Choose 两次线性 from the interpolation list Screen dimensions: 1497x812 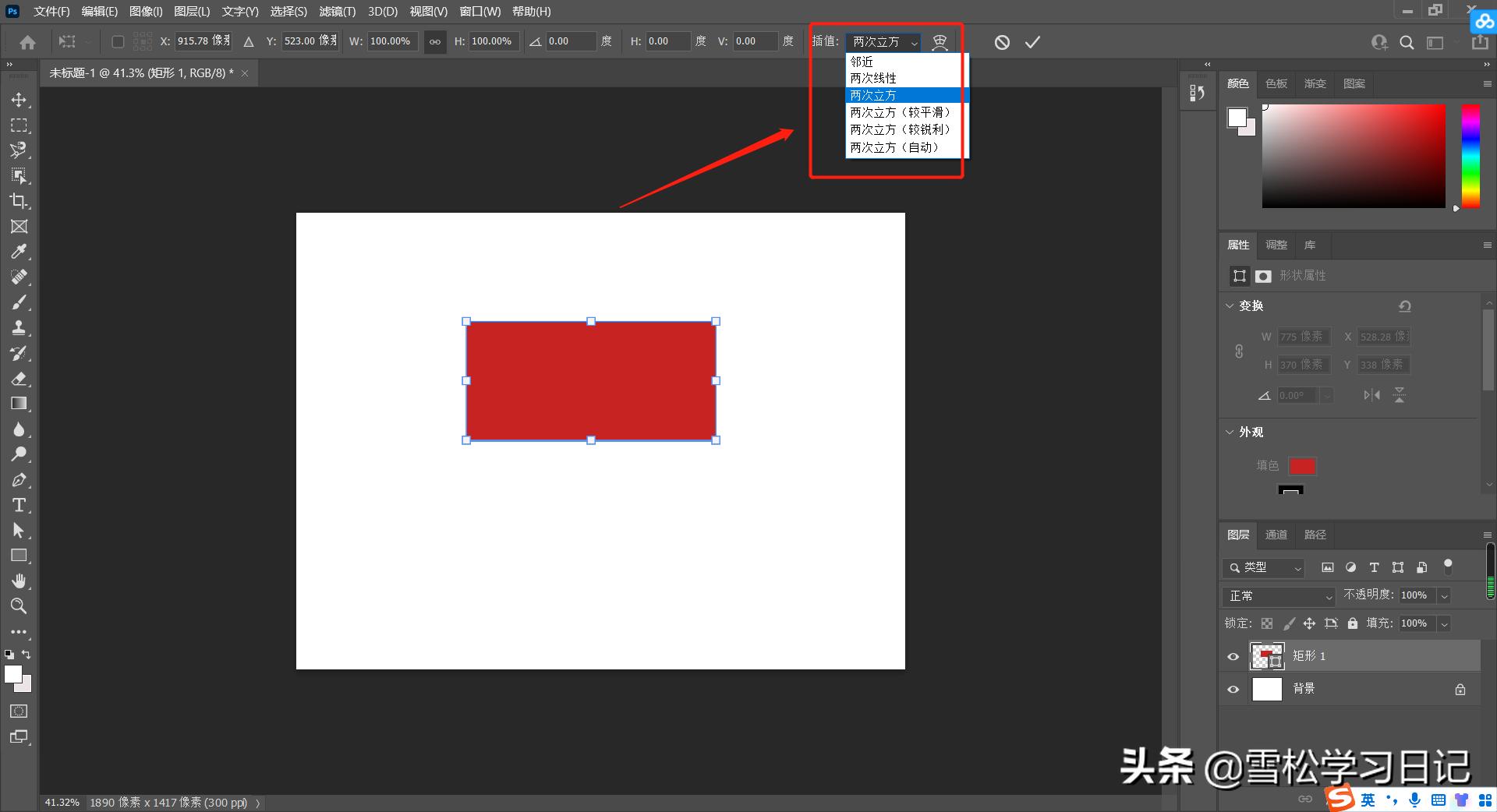click(873, 78)
